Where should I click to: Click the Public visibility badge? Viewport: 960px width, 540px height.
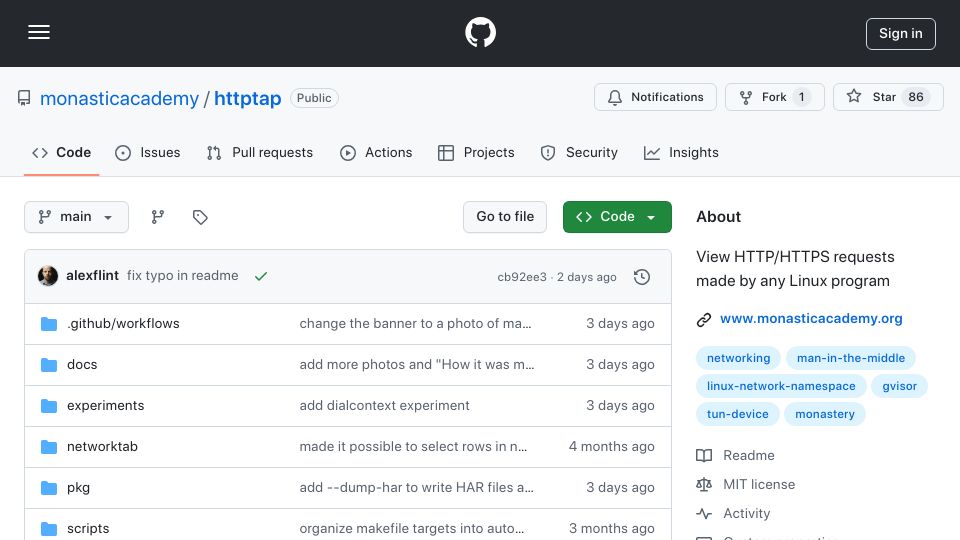(314, 98)
